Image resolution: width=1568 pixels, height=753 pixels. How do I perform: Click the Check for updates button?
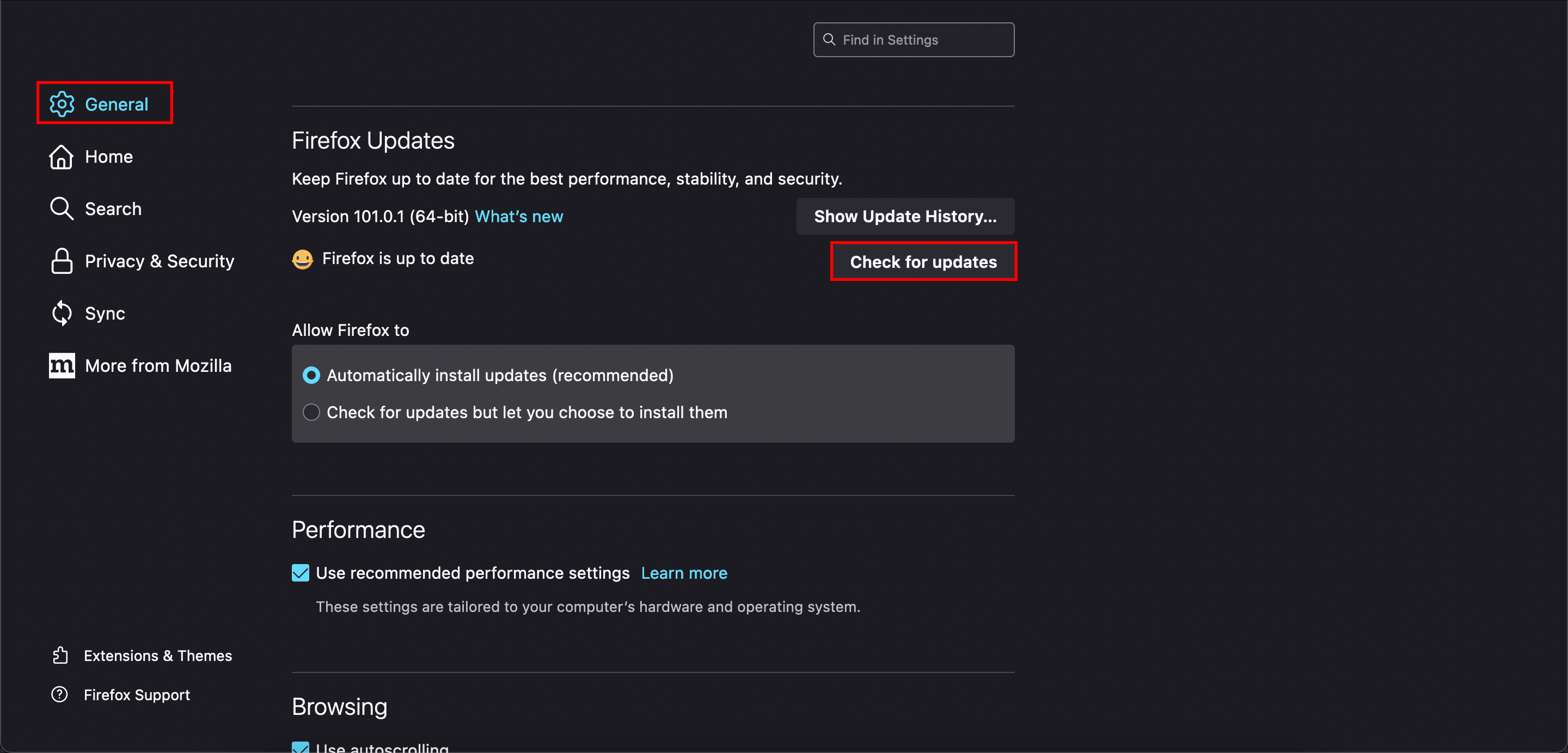[x=923, y=261]
